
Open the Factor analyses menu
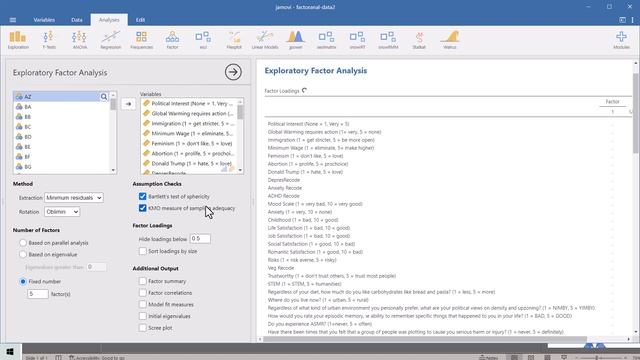[172, 40]
